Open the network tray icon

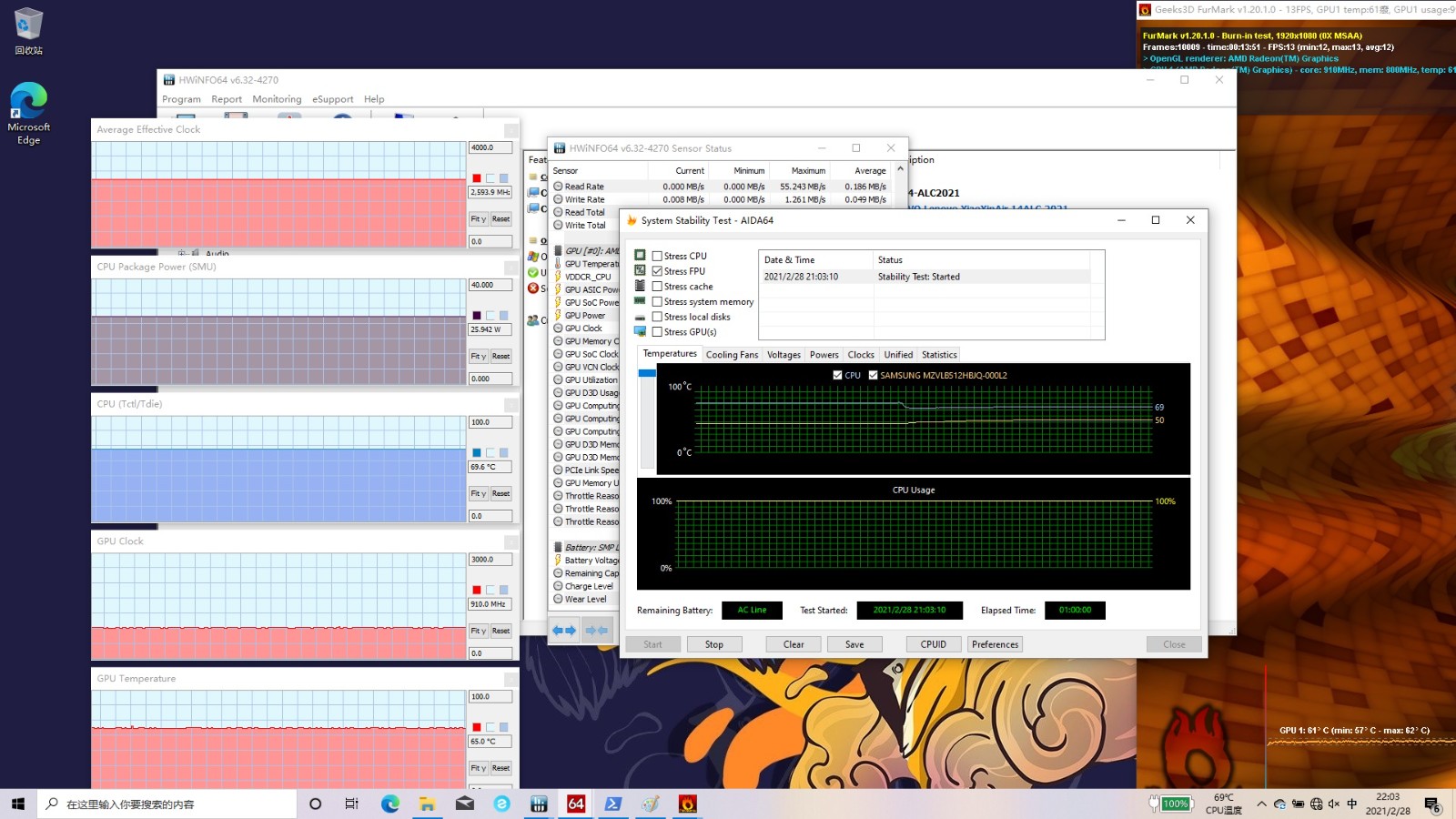click(x=1317, y=804)
